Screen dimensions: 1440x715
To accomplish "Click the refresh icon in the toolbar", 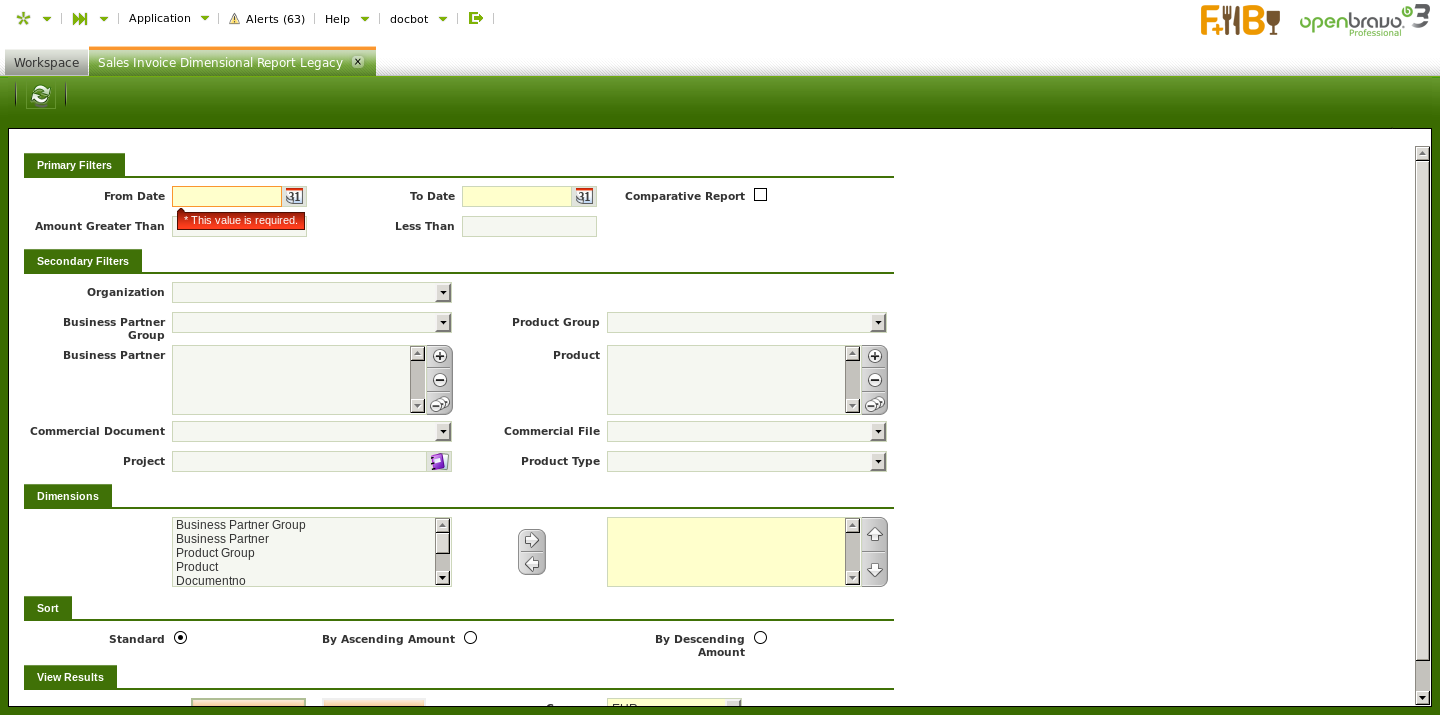I will [40, 95].
